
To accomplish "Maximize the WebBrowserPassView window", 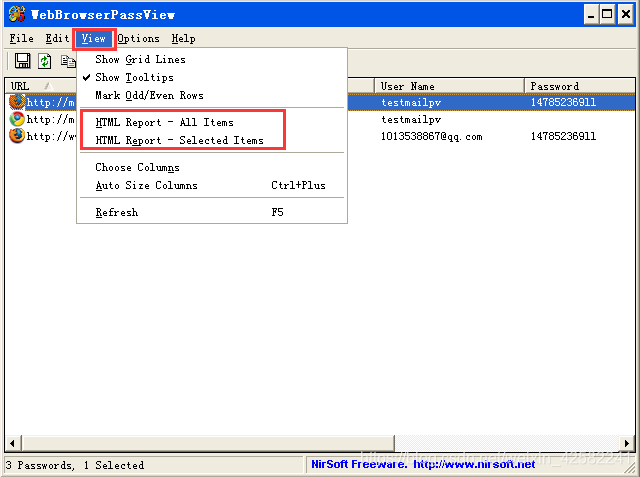I will pyautogui.click(x=607, y=15).
